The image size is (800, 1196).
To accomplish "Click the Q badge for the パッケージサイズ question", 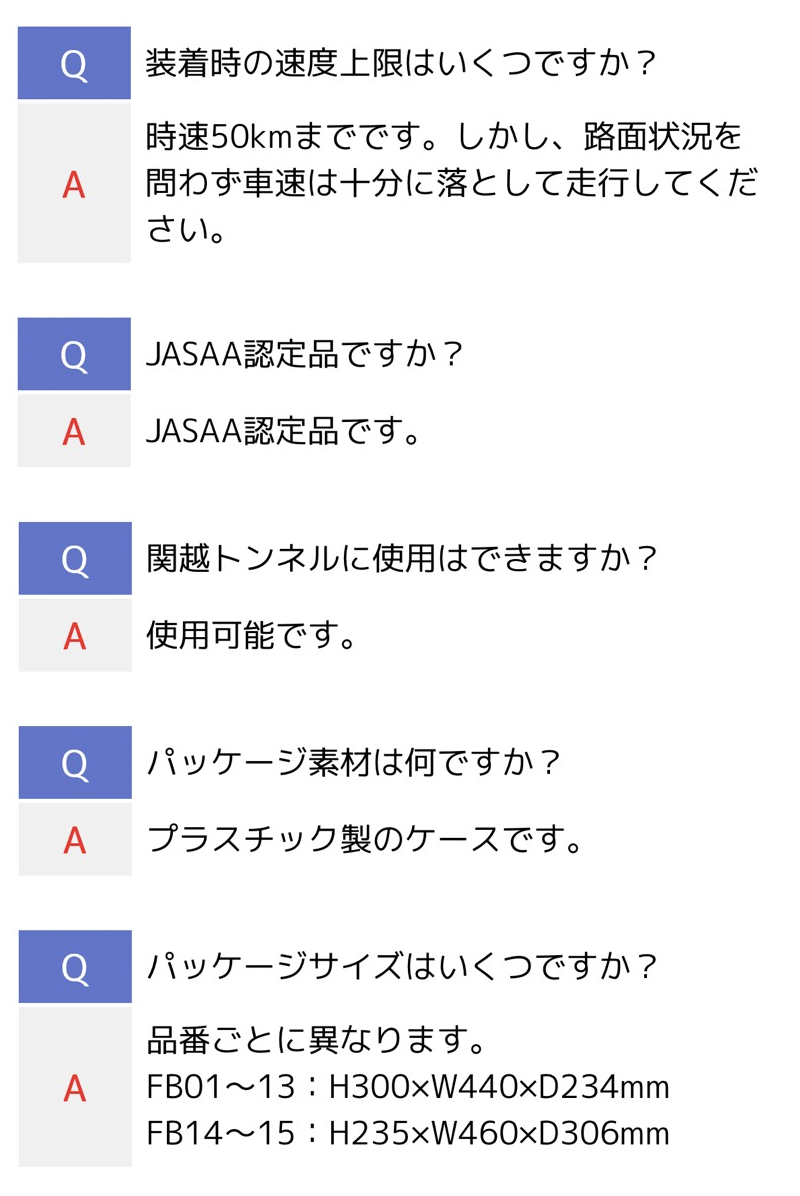I will click(74, 967).
